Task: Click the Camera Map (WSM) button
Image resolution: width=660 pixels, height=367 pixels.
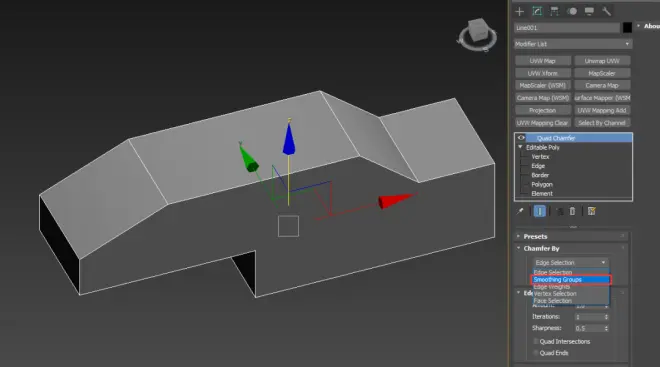Action: [543, 98]
